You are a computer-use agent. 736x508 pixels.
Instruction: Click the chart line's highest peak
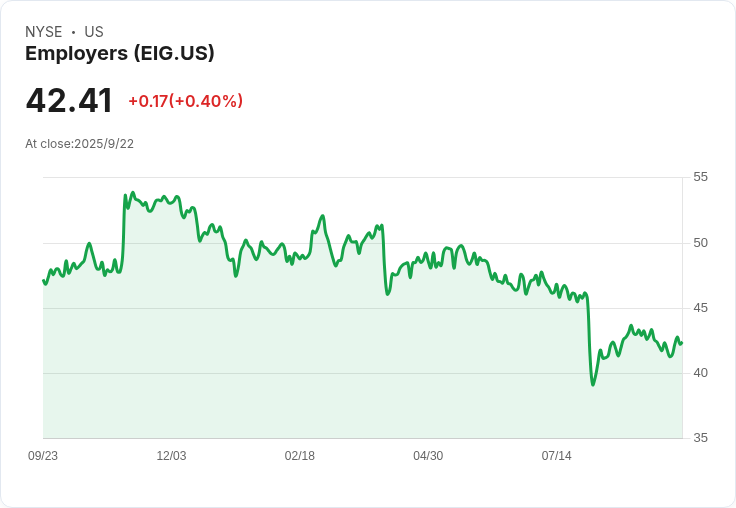click(133, 193)
